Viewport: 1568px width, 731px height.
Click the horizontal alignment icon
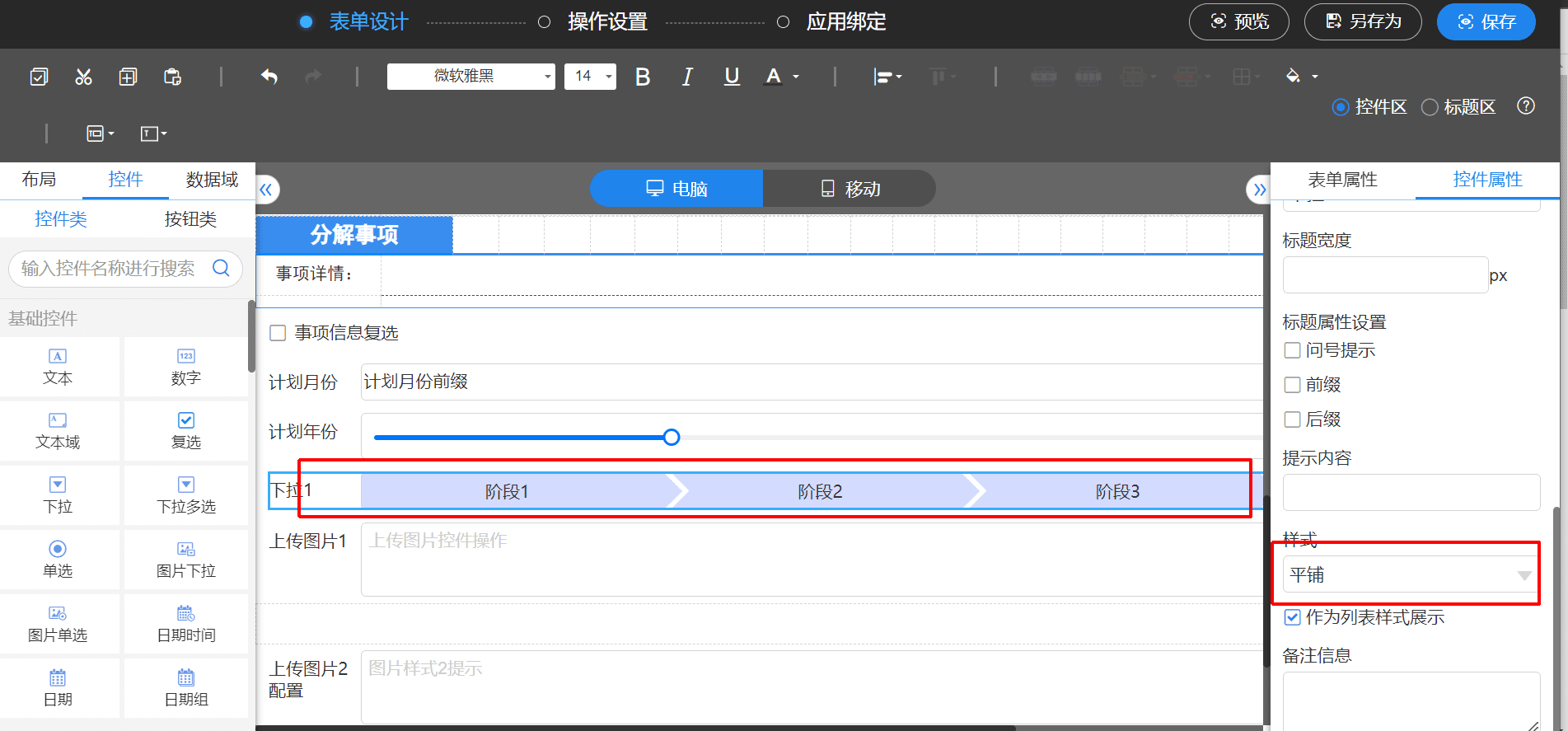[x=883, y=77]
